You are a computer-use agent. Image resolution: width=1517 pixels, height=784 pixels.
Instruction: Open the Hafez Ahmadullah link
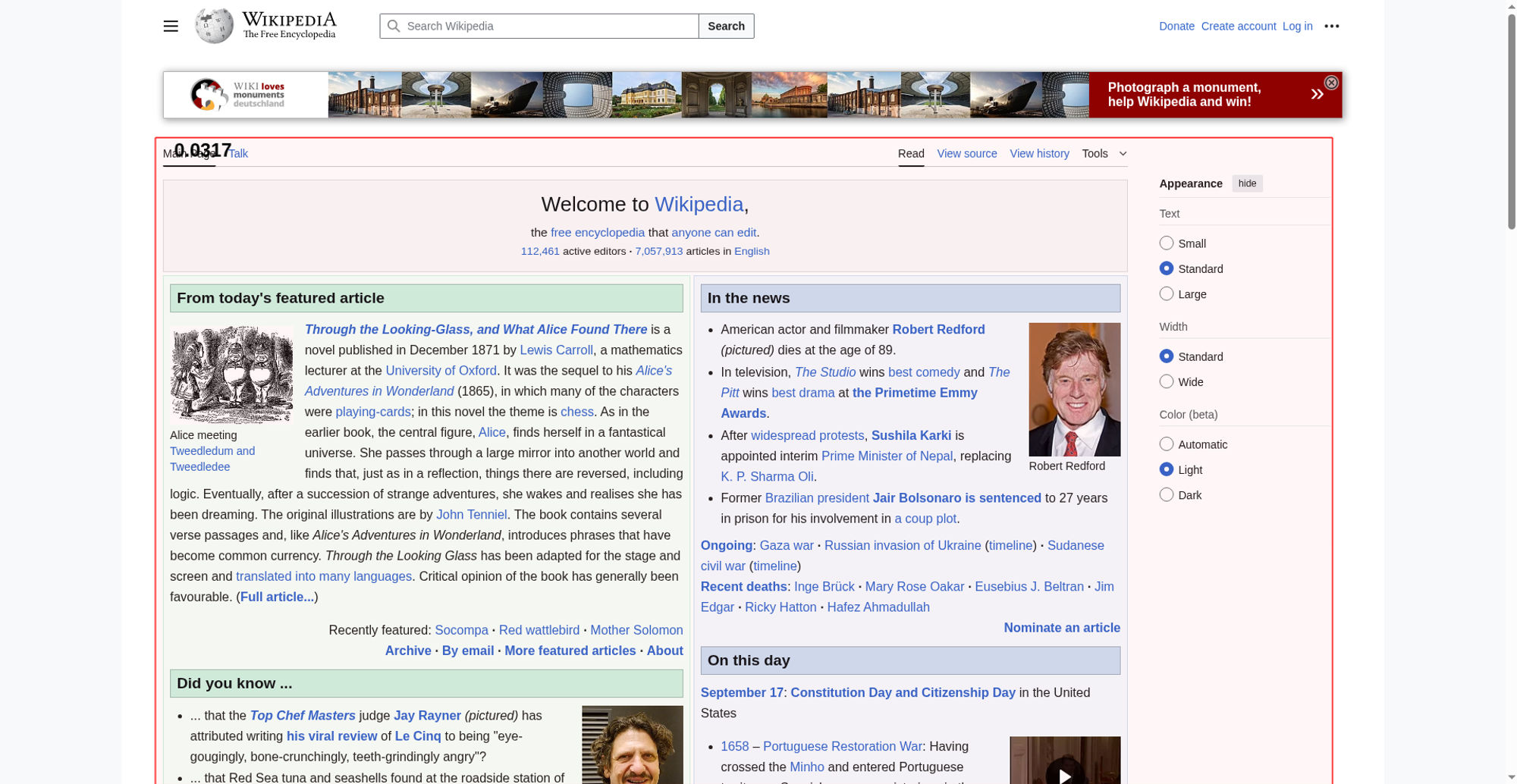(x=878, y=607)
